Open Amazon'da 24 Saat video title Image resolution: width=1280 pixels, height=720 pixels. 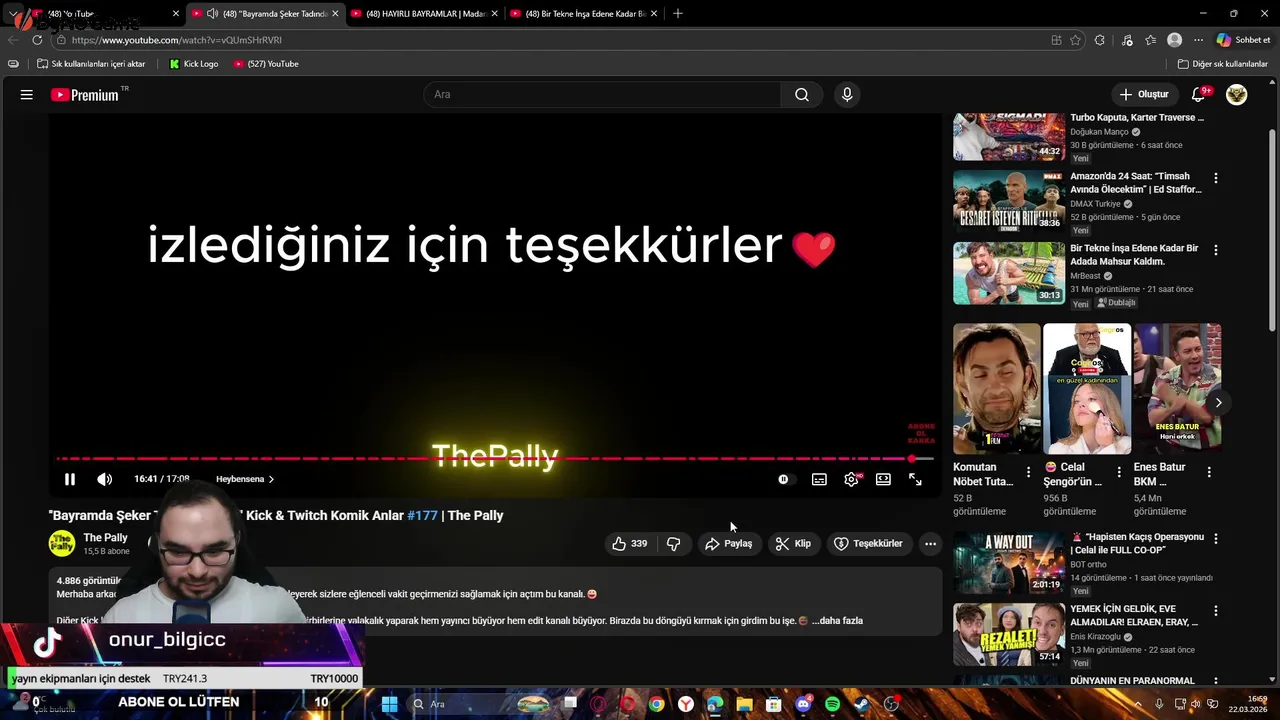pos(1136,182)
